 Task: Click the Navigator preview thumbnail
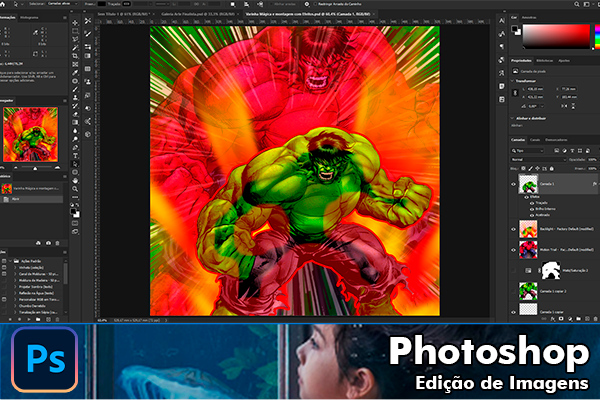coord(31,134)
